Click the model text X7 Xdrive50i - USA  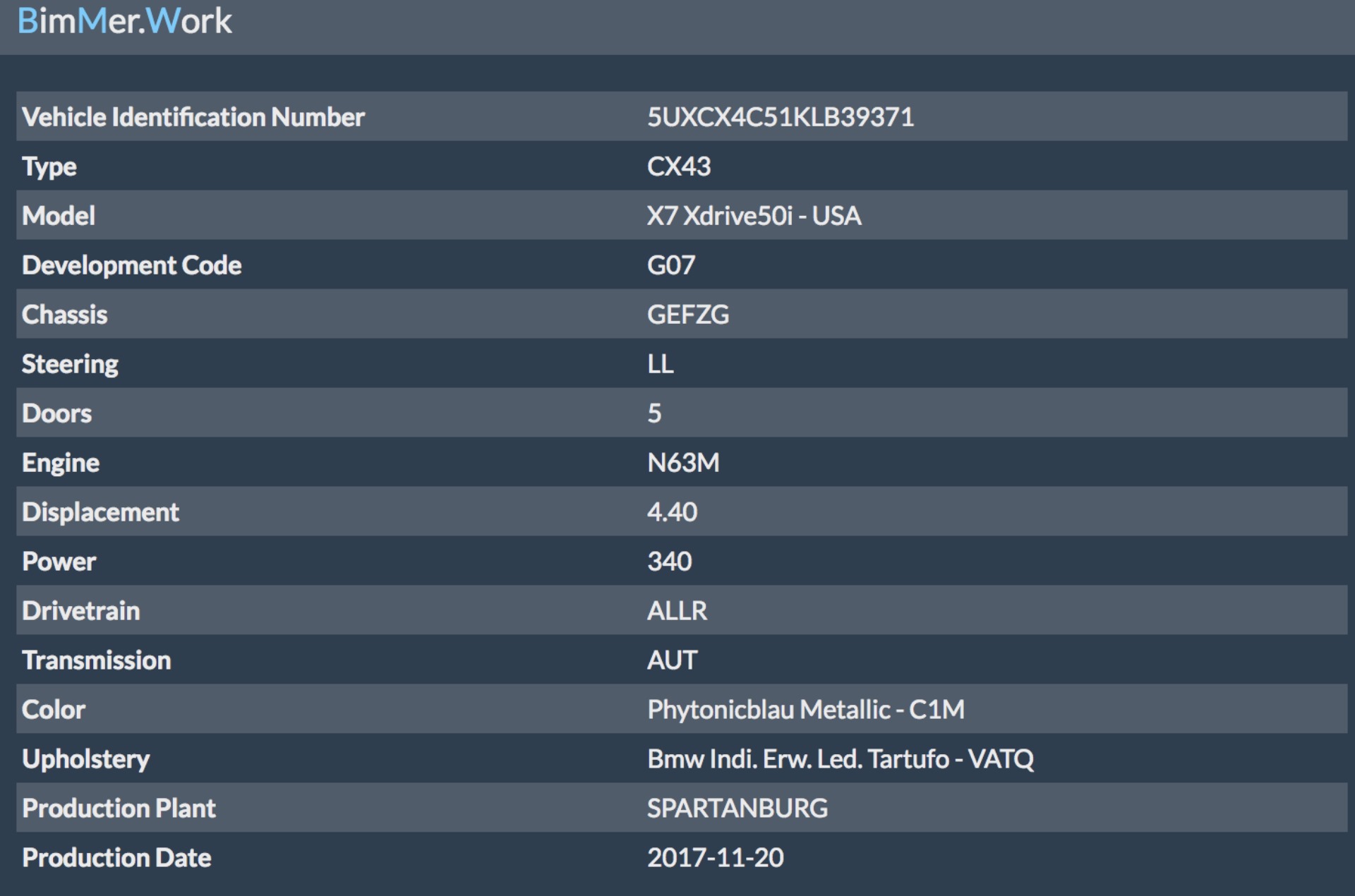(x=754, y=216)
